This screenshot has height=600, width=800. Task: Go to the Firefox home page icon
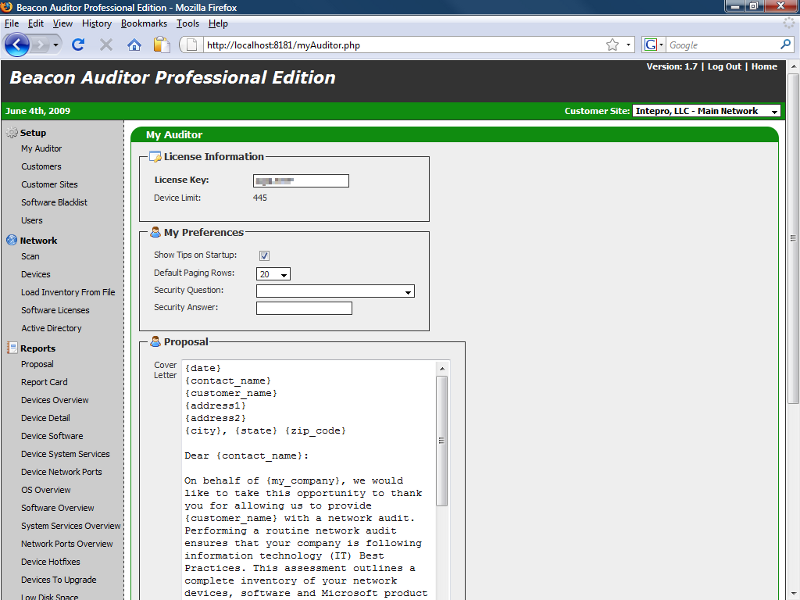click(x=134, y=45)
